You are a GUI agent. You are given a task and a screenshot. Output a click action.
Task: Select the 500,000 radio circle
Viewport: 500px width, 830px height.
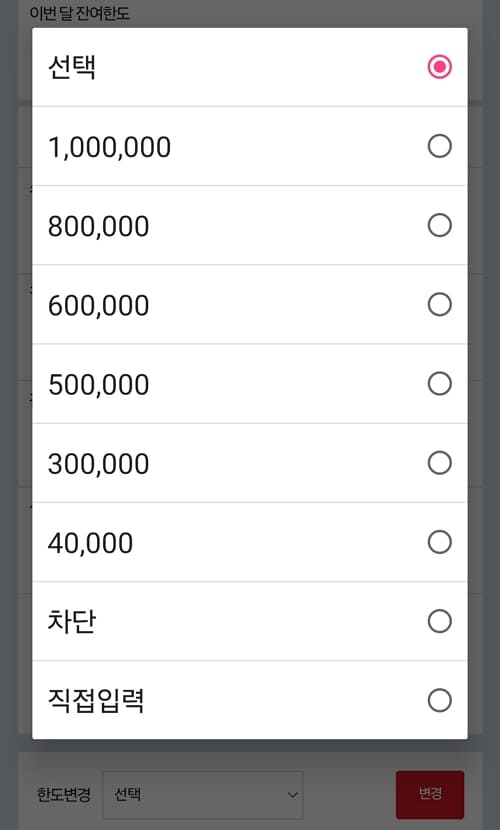click(x=439, y=384)
